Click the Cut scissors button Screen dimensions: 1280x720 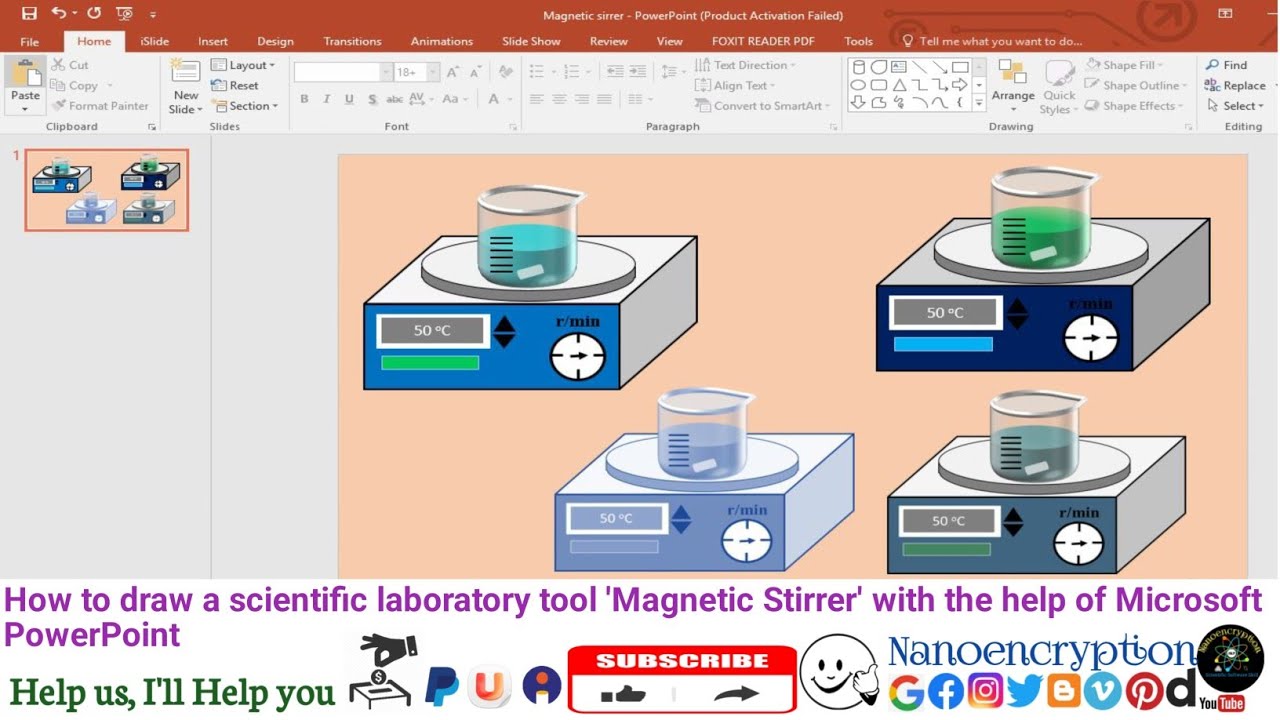point(70,65)
